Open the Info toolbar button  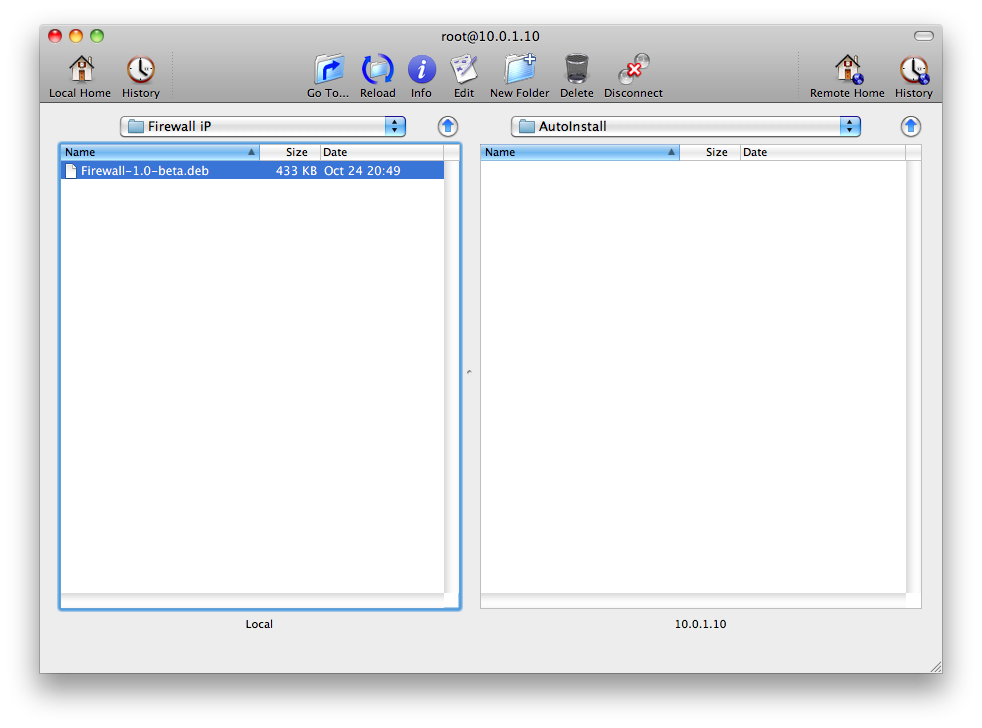pyautogui.click(x=421, y=70)
